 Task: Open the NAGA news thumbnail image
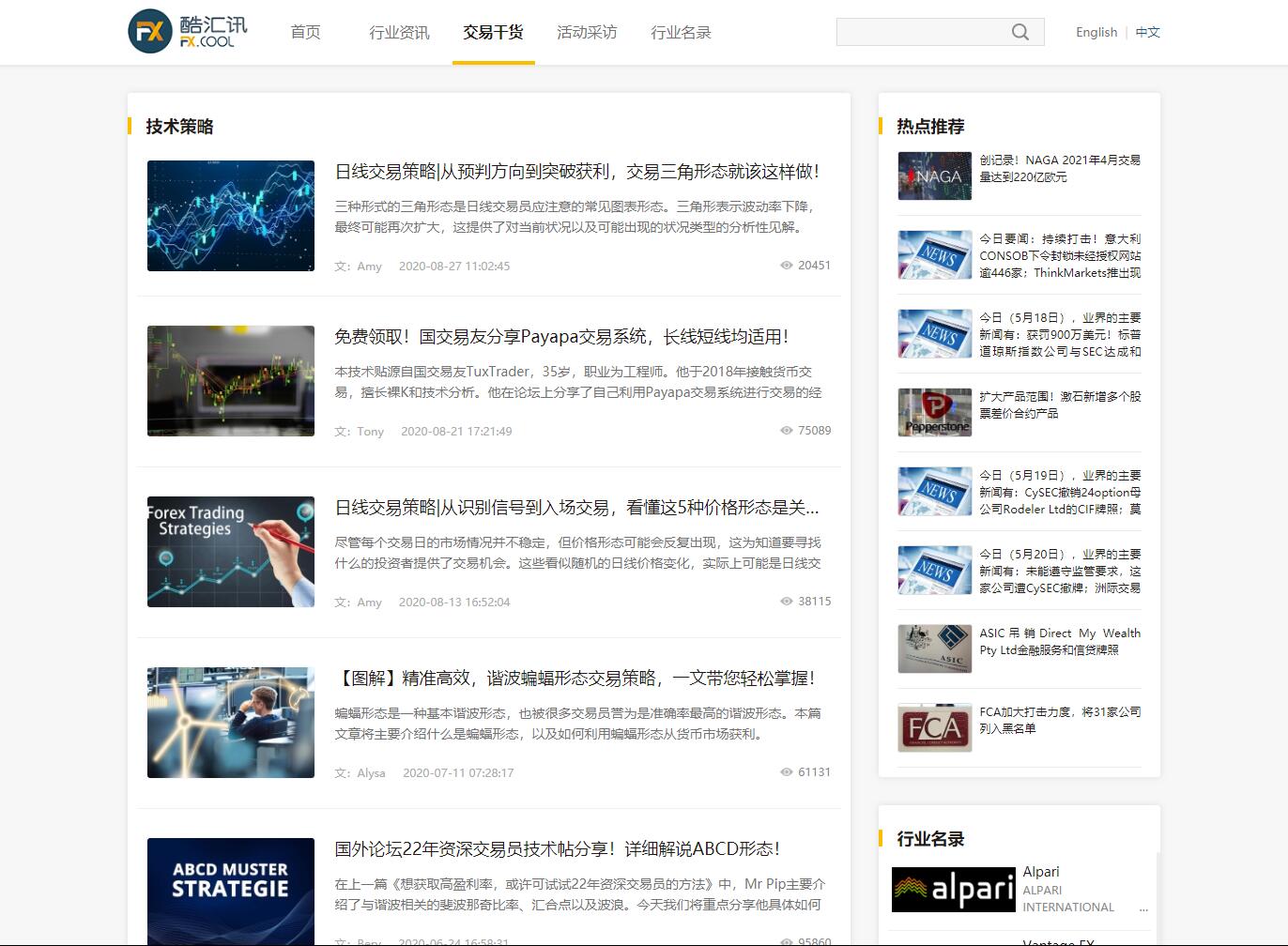point(934,175)
